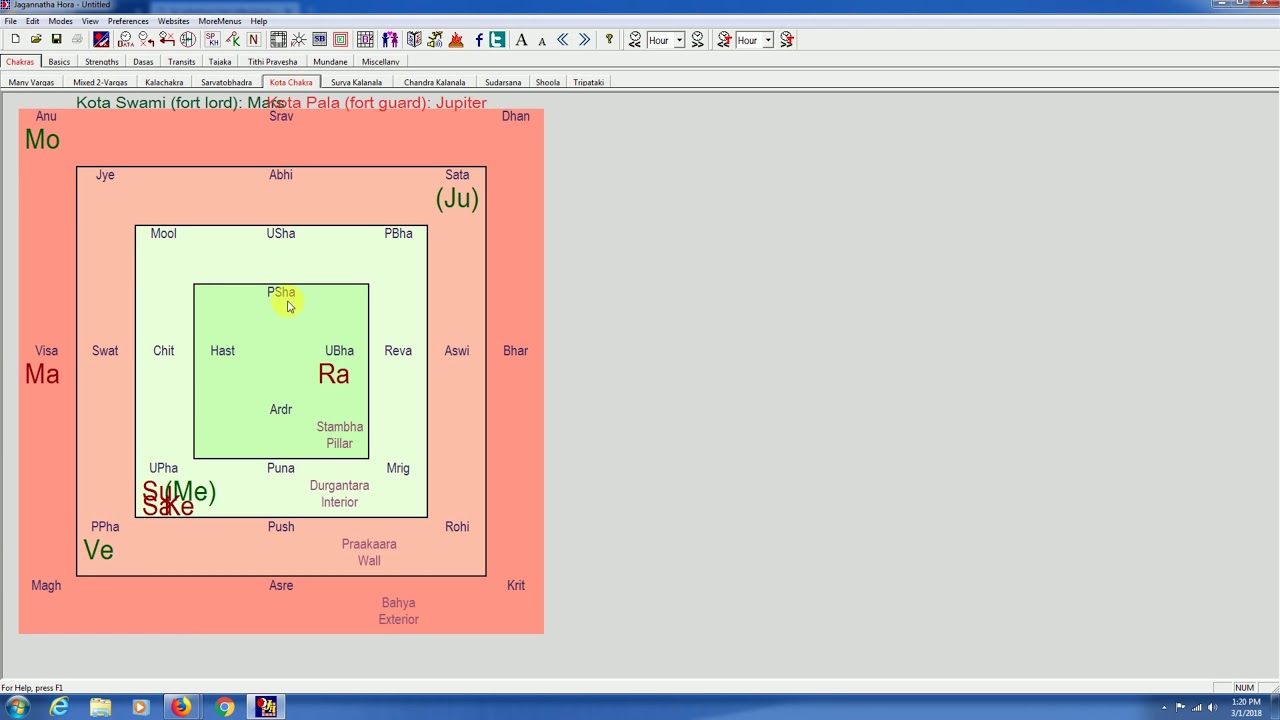
Task: Open Firefox from the taskbar
Action: pos(180,707)
